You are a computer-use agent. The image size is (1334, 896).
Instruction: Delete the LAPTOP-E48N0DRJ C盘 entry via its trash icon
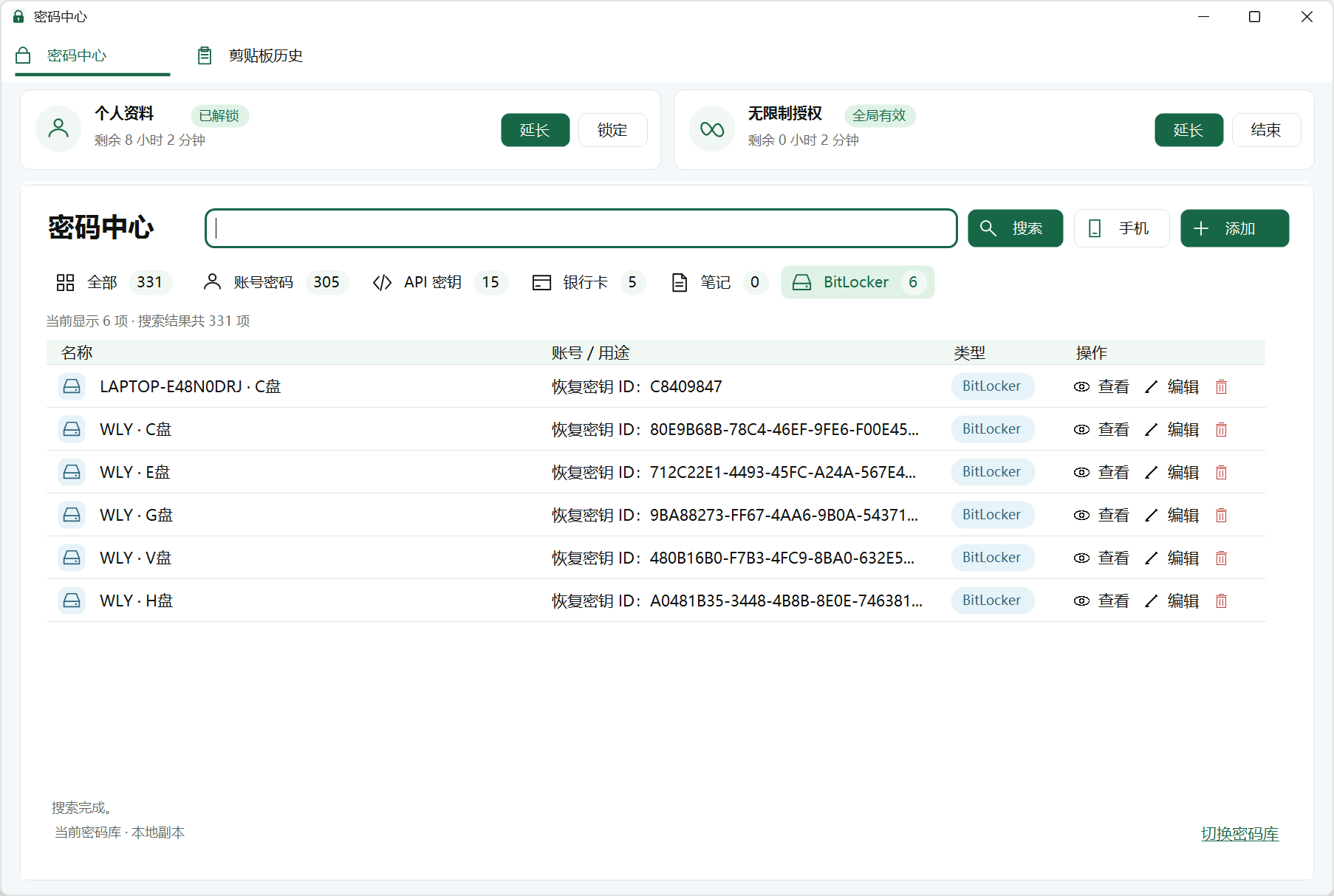[1221, 386]
